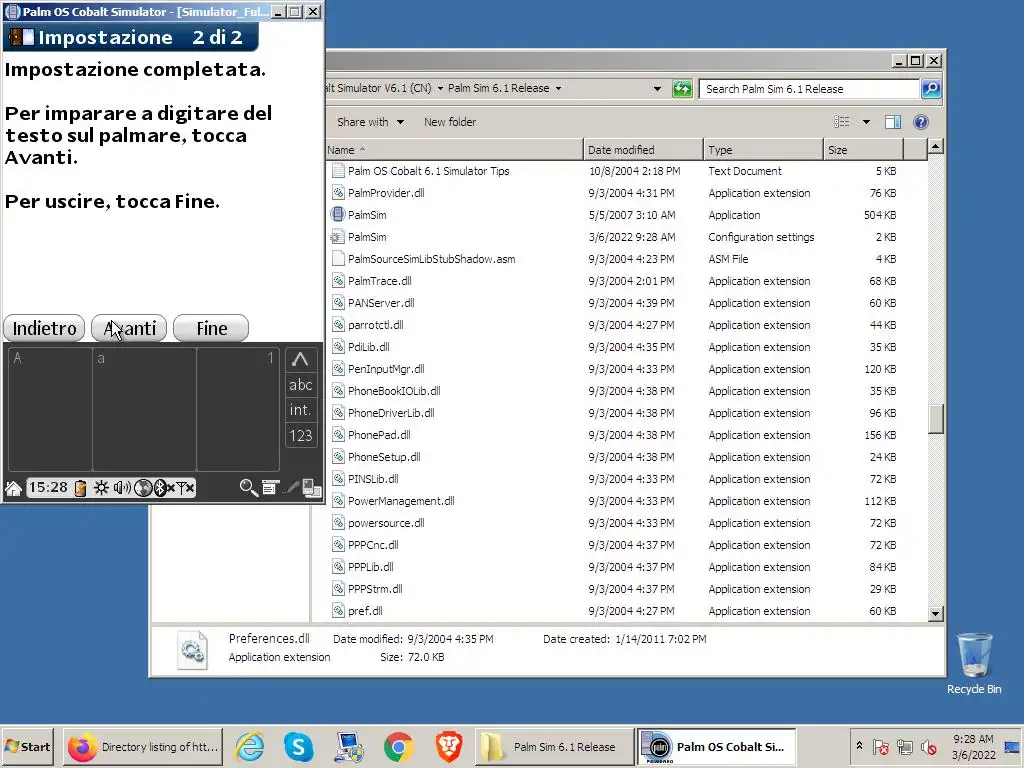The height and width of the screenshot is (768, 1024).
Task: Select PalmTrace.dll file
Action: click(x=379, y=281)
